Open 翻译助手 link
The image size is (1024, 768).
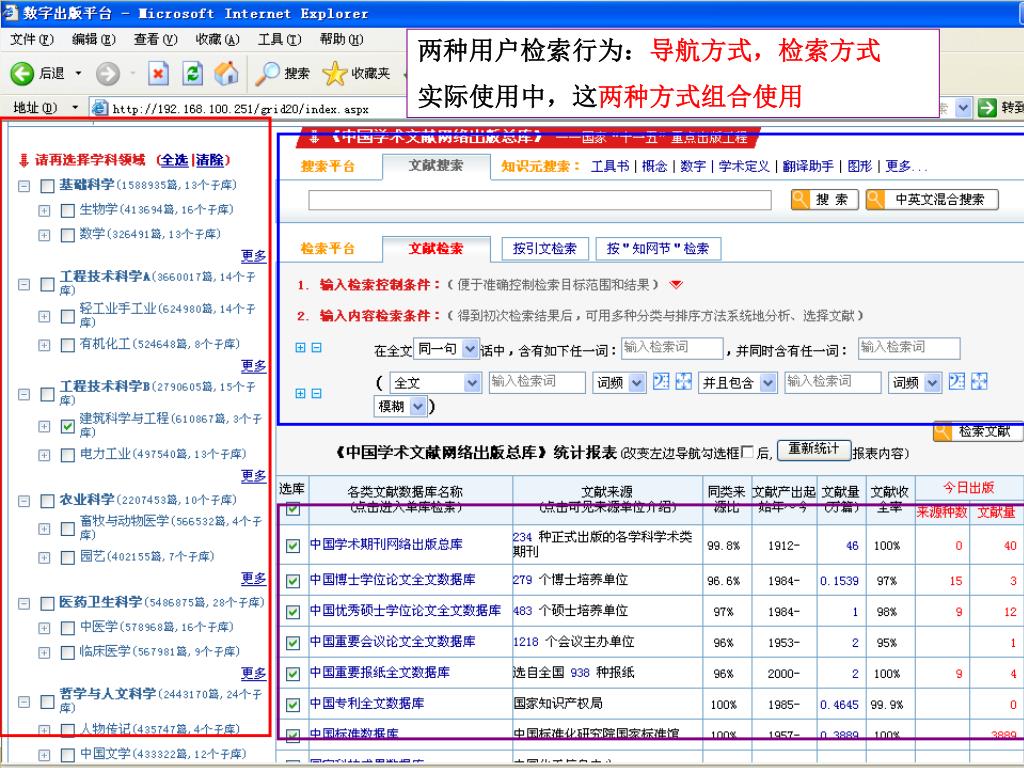click(x=808, y=167)
